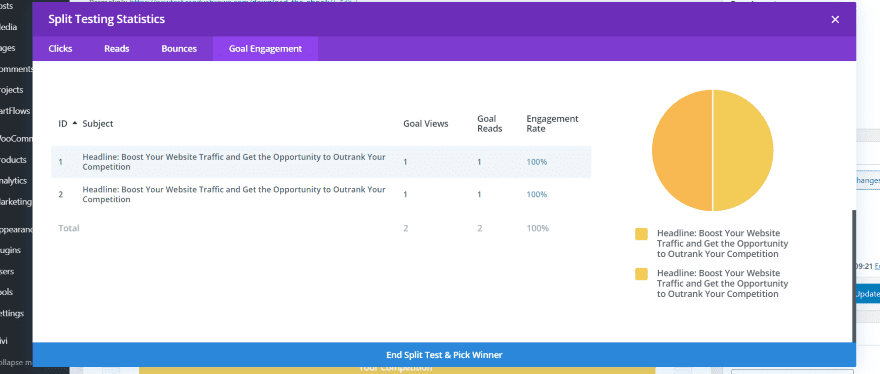Viewport: 880px width, 374px height.
Task: Click the first legend color swatch
Action: [x=641, y=234]
